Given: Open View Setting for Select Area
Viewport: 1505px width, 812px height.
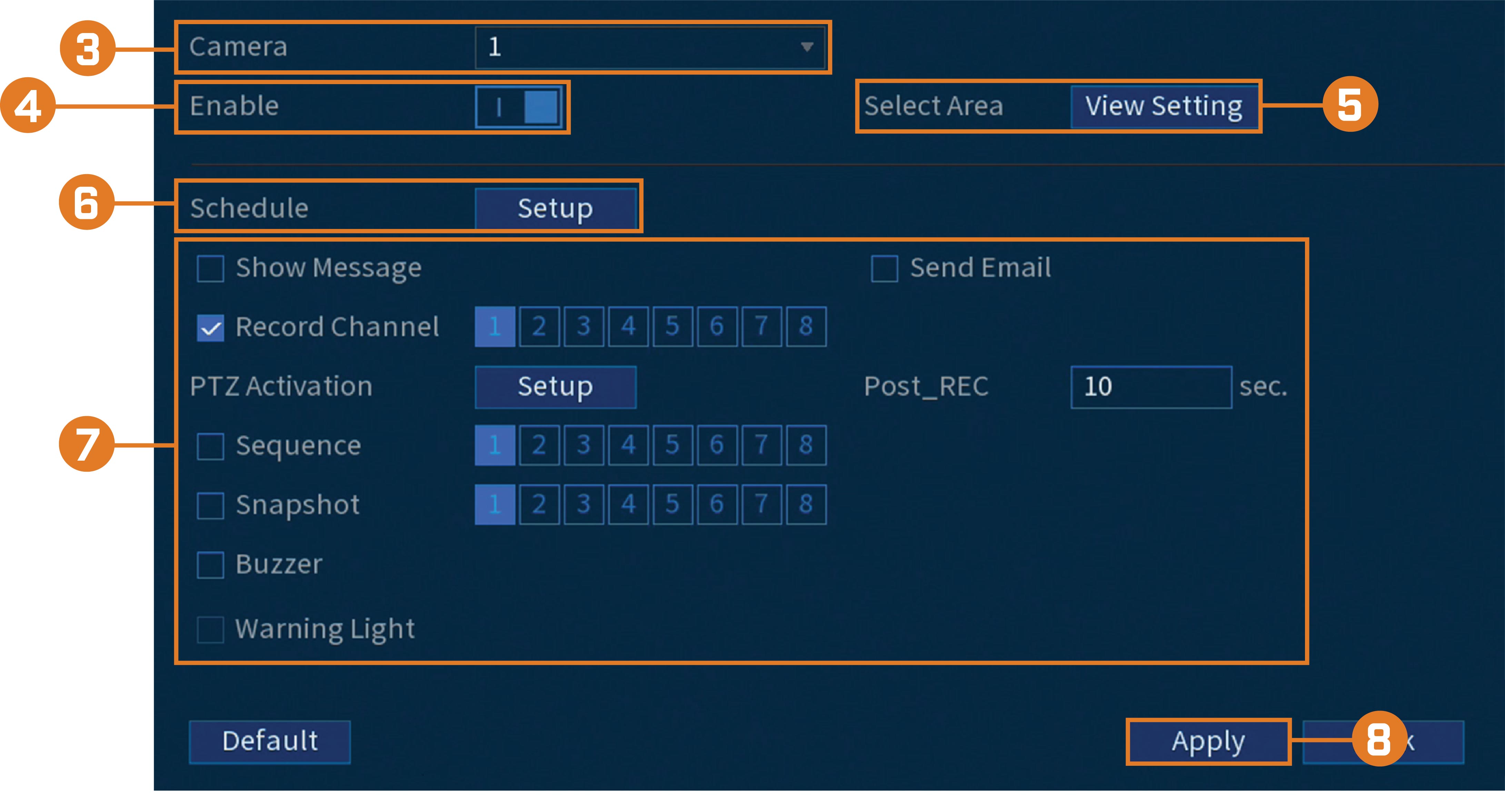Looking at the screenshot, I should (x=1164, y=106).
